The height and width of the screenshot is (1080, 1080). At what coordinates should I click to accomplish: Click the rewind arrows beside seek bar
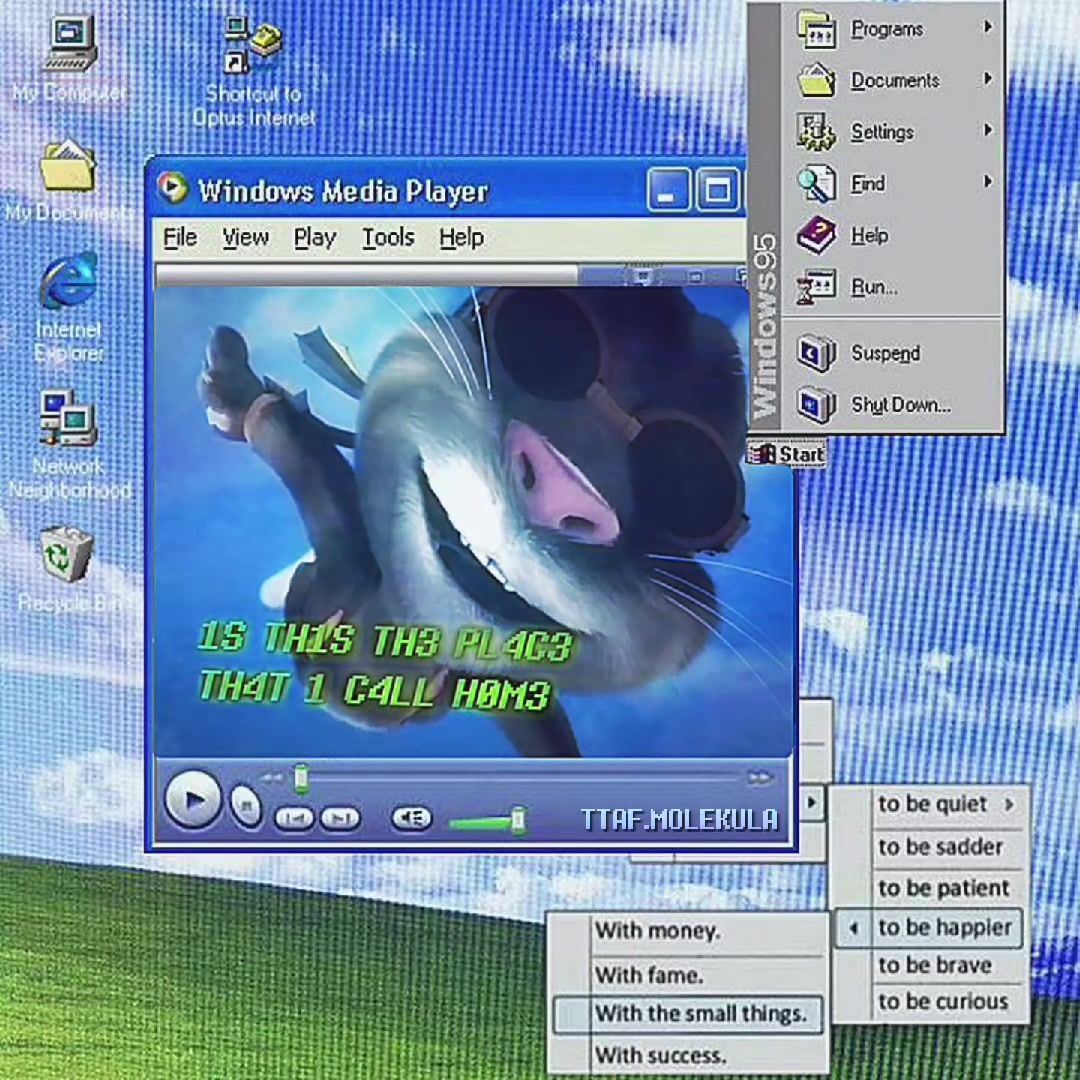[x=271, y=778]
